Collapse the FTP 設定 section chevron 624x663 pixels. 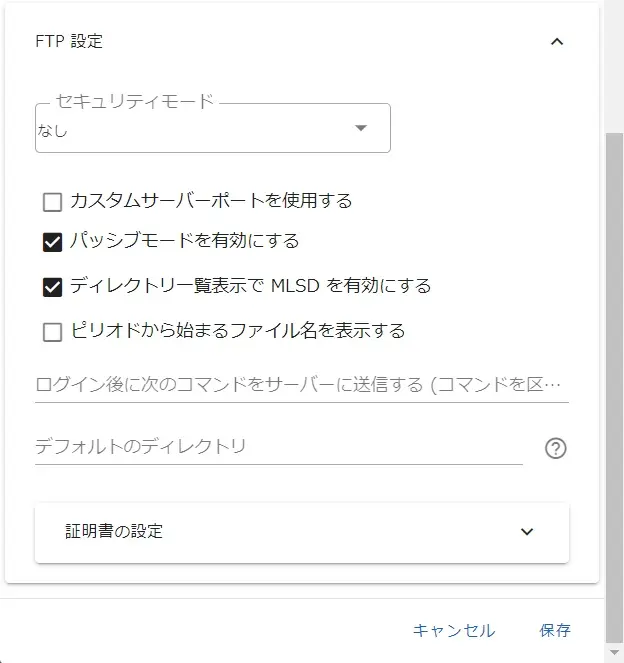point(557,42)
